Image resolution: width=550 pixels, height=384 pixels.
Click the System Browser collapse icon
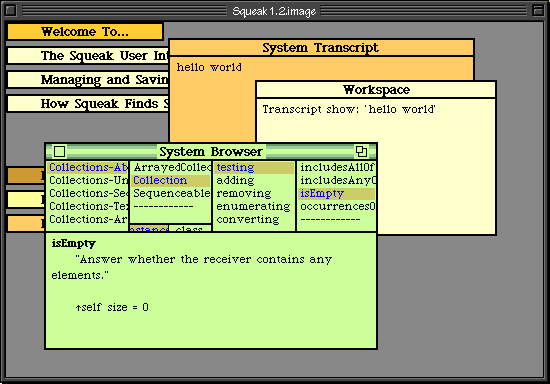(x=361, y=151)
